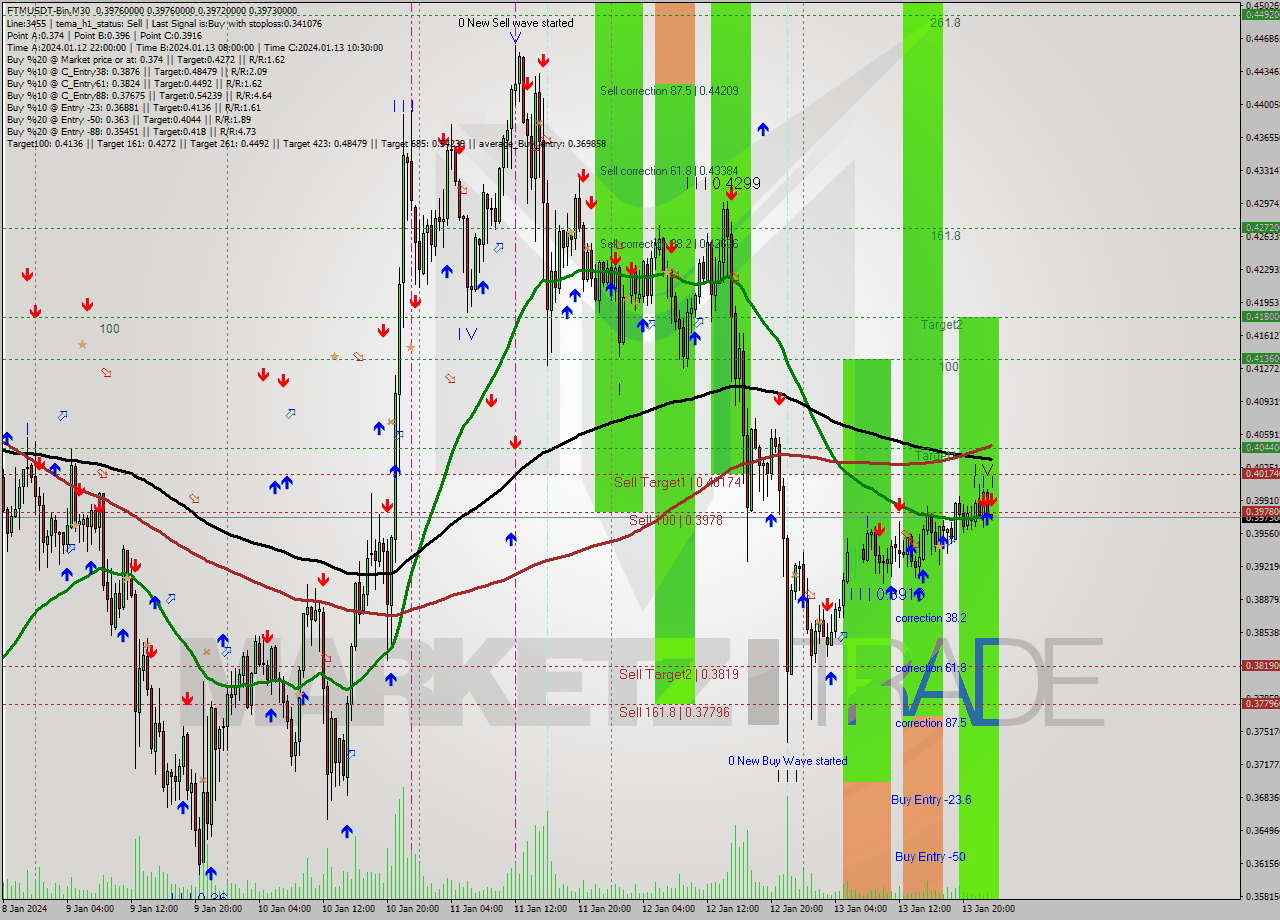Viewport: 1280px width, 920px height.
Task: Click '0 New Buy Wave started' label
Action: click(x=787, y=761)
